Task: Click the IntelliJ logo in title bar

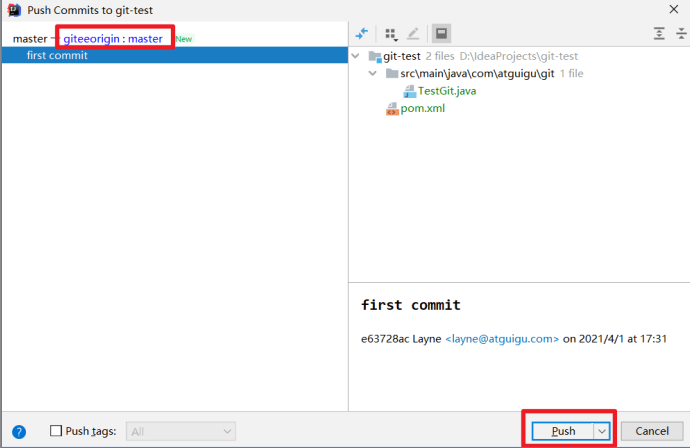Action: point(14,10)
